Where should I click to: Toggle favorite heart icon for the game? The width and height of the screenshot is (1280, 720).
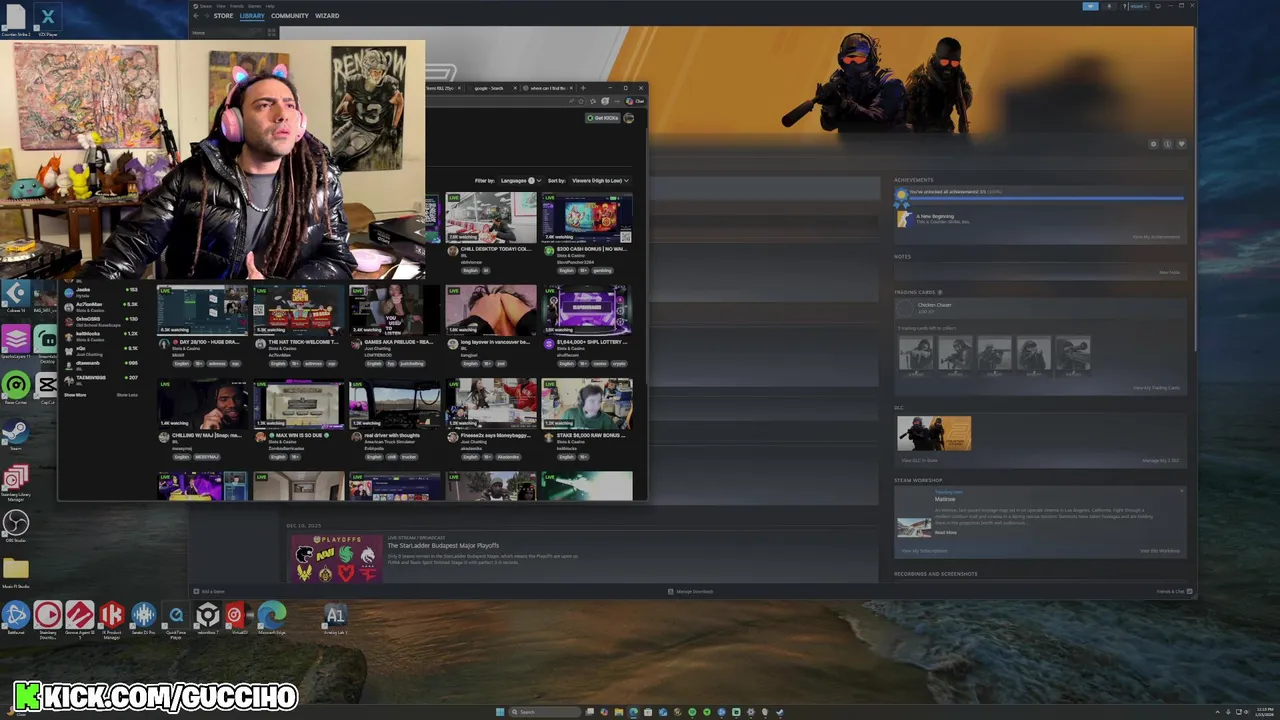point(1181,144)
